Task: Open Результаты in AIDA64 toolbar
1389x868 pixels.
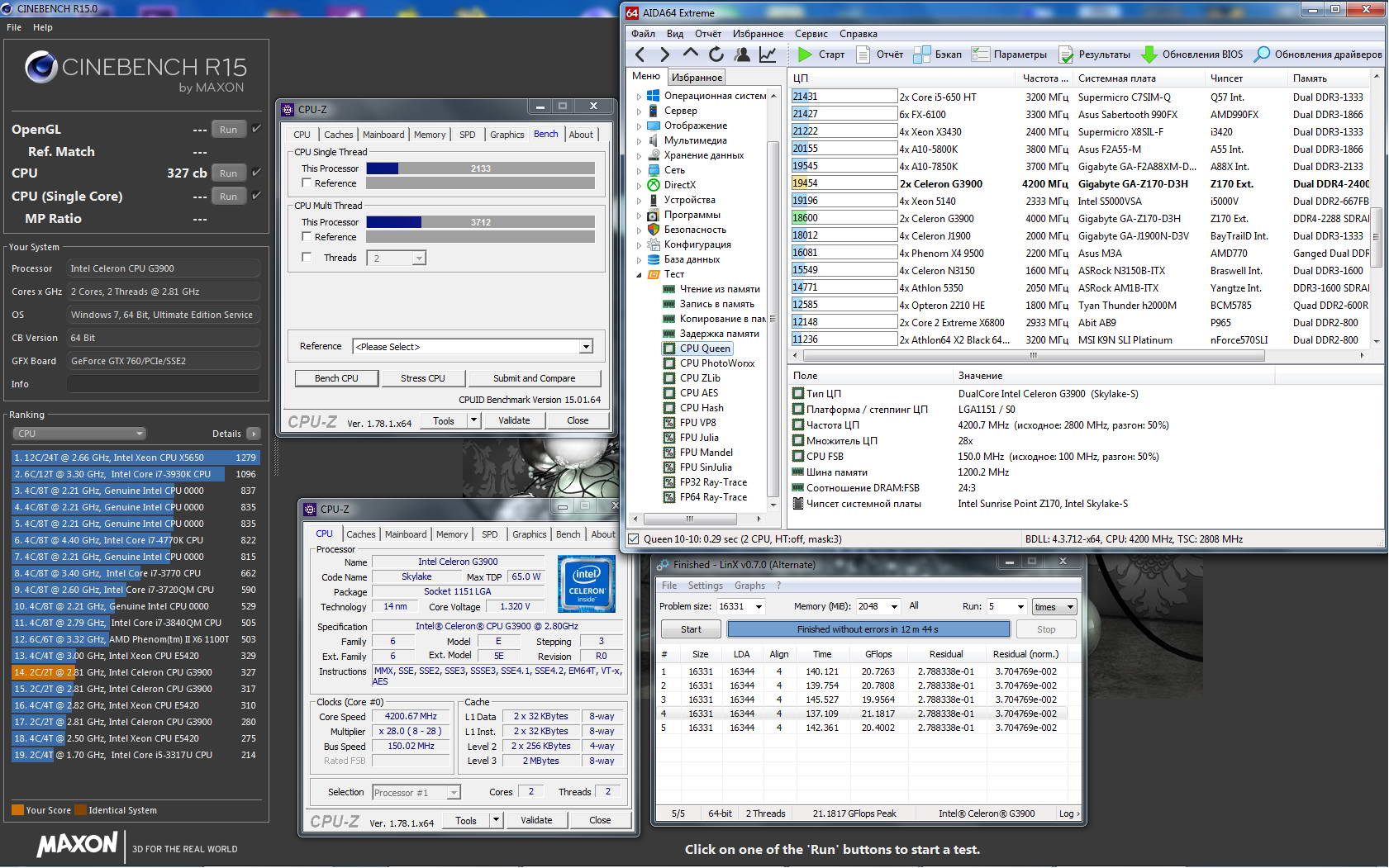Action: pos(1094,55)
